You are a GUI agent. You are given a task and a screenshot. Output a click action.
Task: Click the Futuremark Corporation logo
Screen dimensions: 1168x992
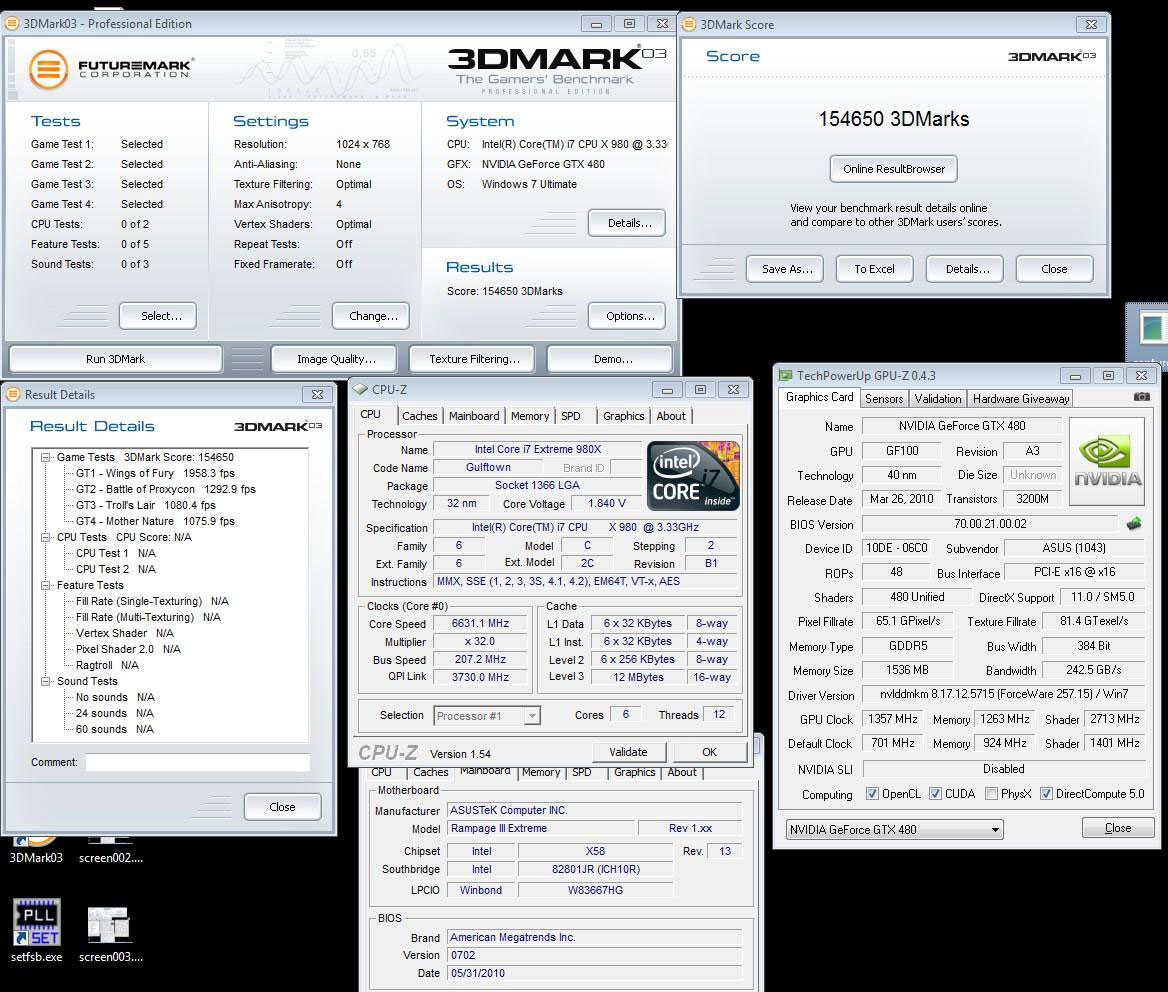tap(110, 68)
